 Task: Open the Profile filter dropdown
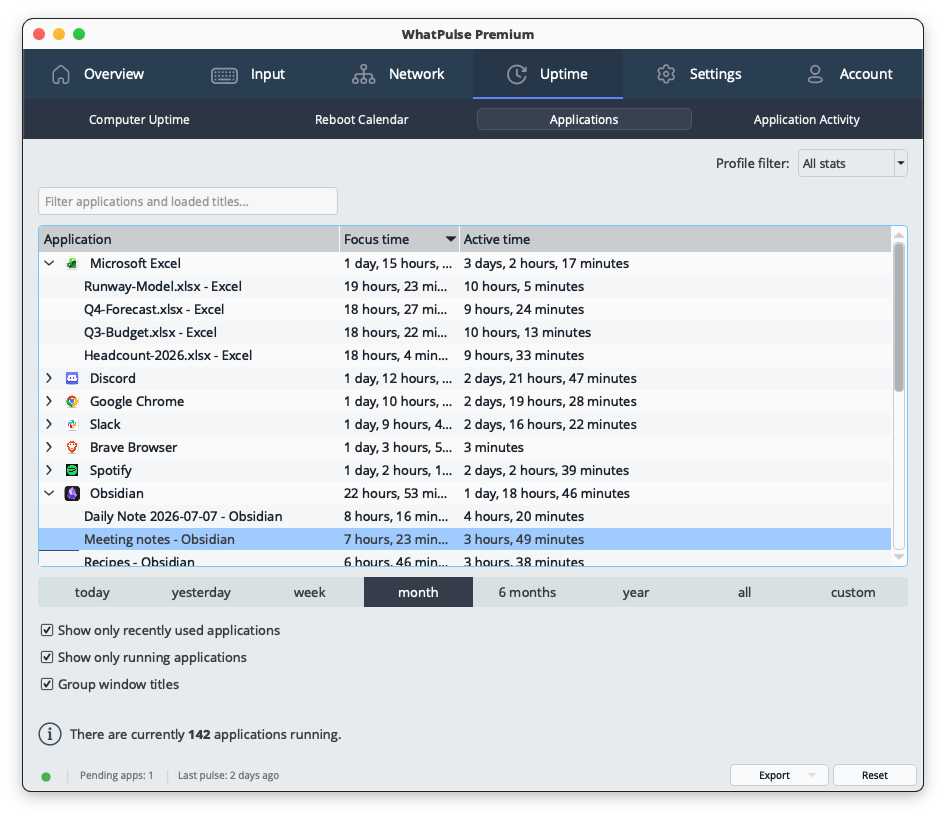(852, 163)
